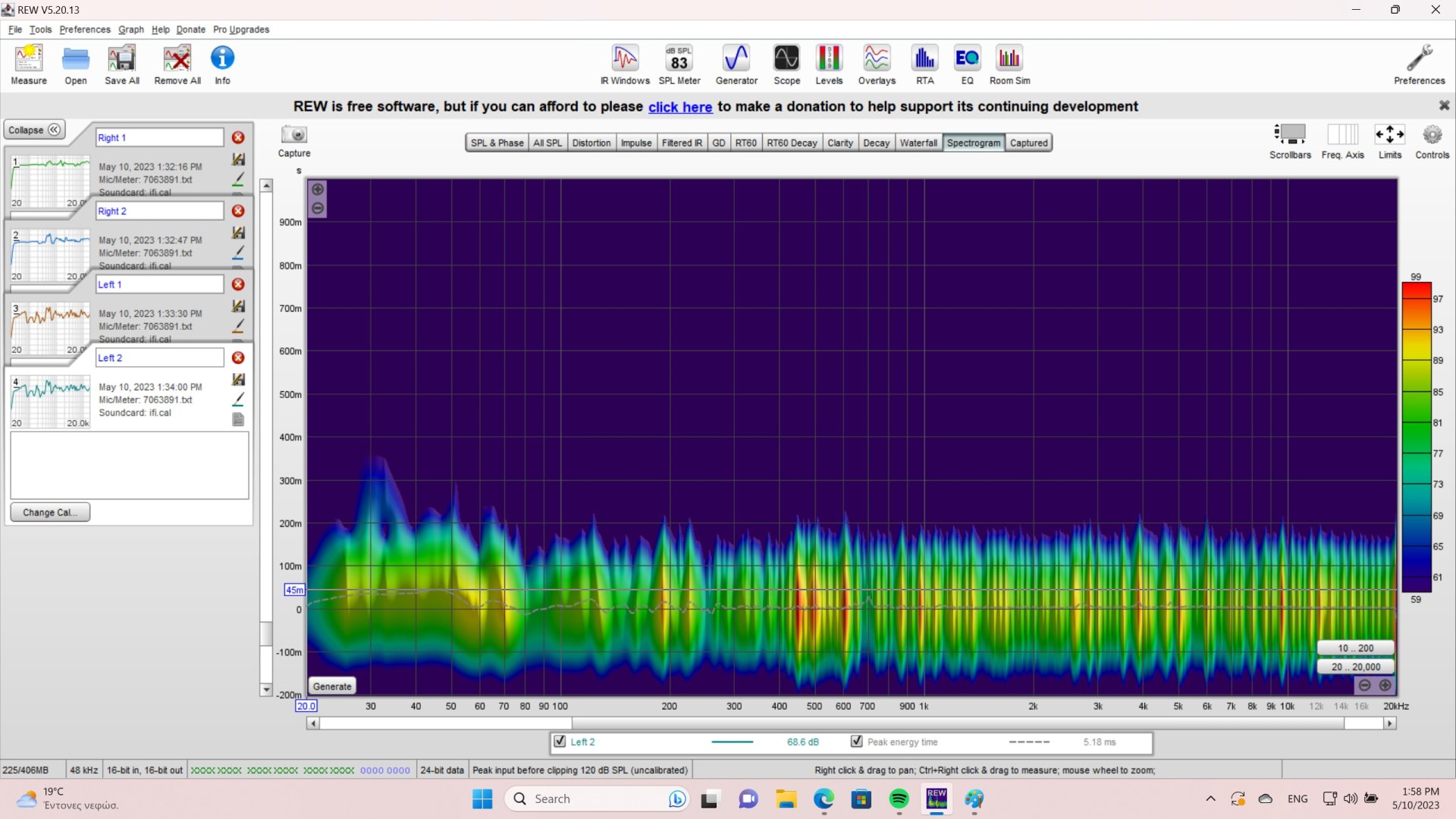
Task: Open the signal Generator
Action: click(x=736, y=64)
